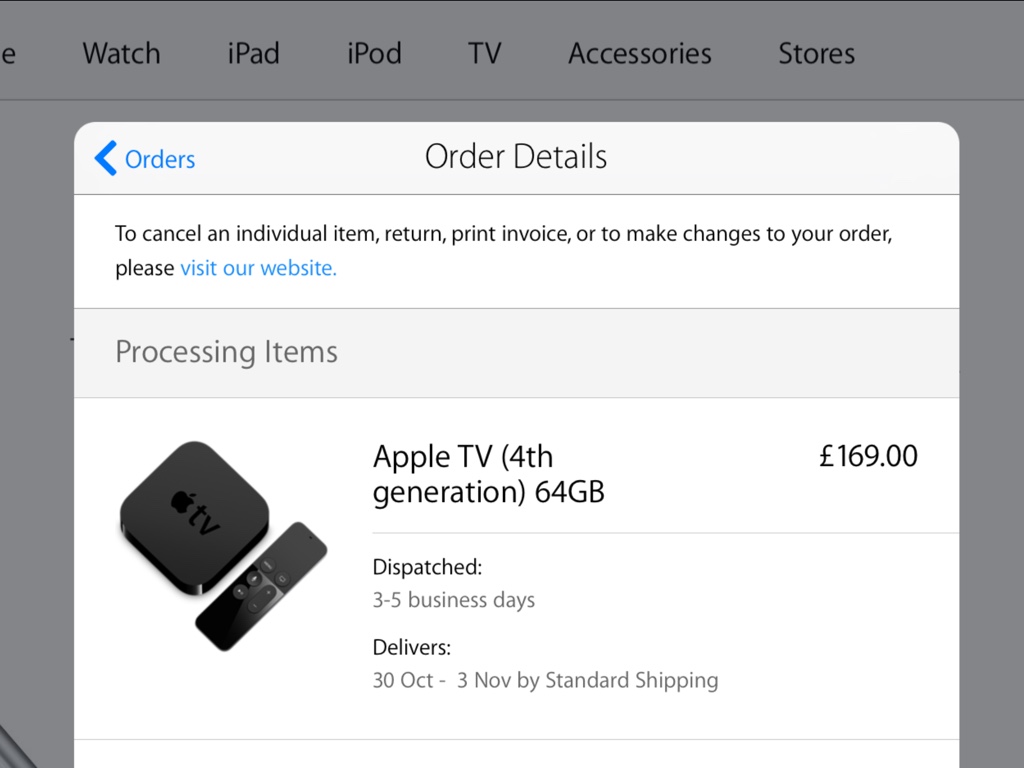Click the Apple logo on the TV box
The height and width of the screenshot is (768, 1024).
pyautogui.click(x=181, y=499)
